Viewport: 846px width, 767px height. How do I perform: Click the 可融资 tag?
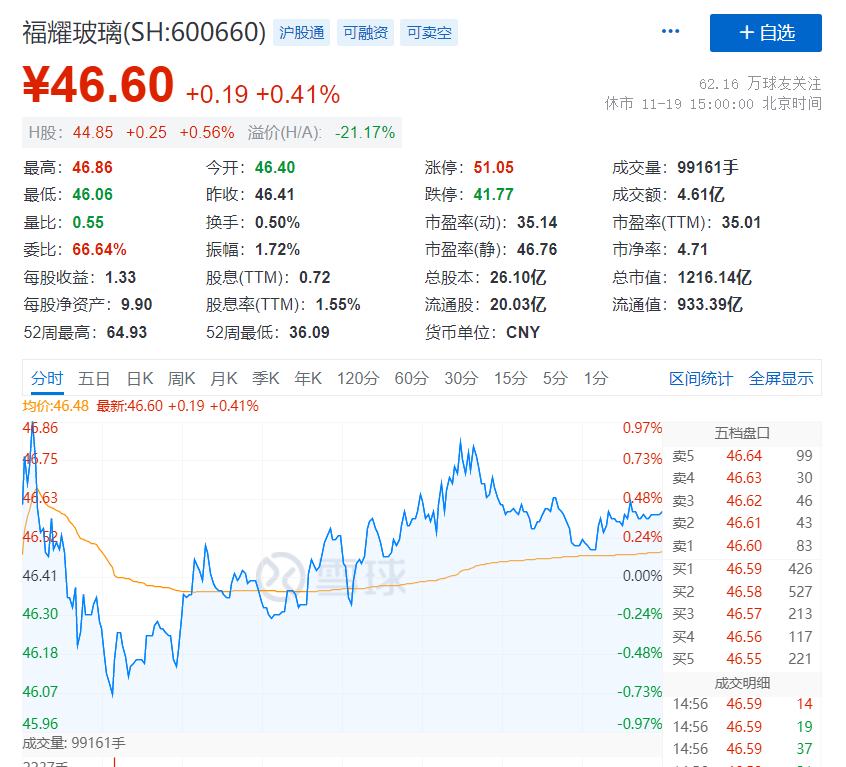pos(365,33)
